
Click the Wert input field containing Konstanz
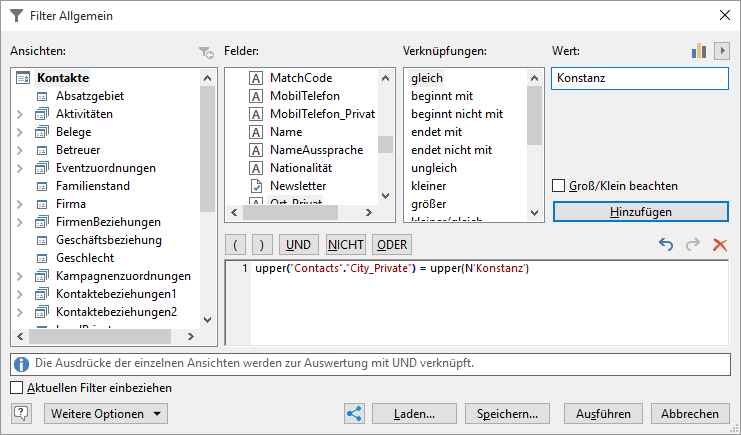click(640, 78)
